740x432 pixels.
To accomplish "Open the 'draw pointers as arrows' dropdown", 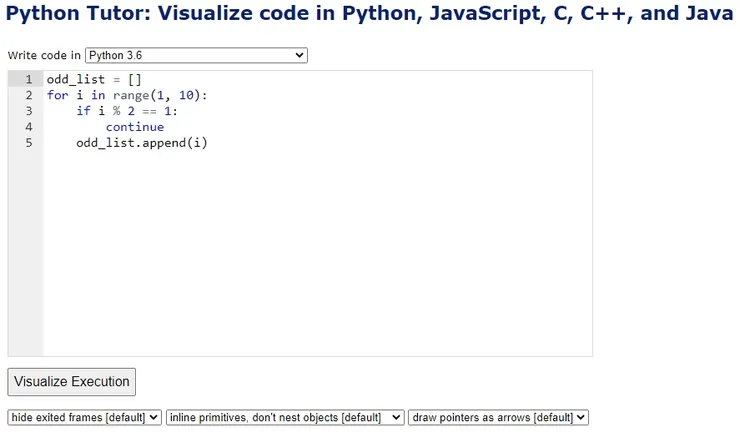I will coord(498,417).
